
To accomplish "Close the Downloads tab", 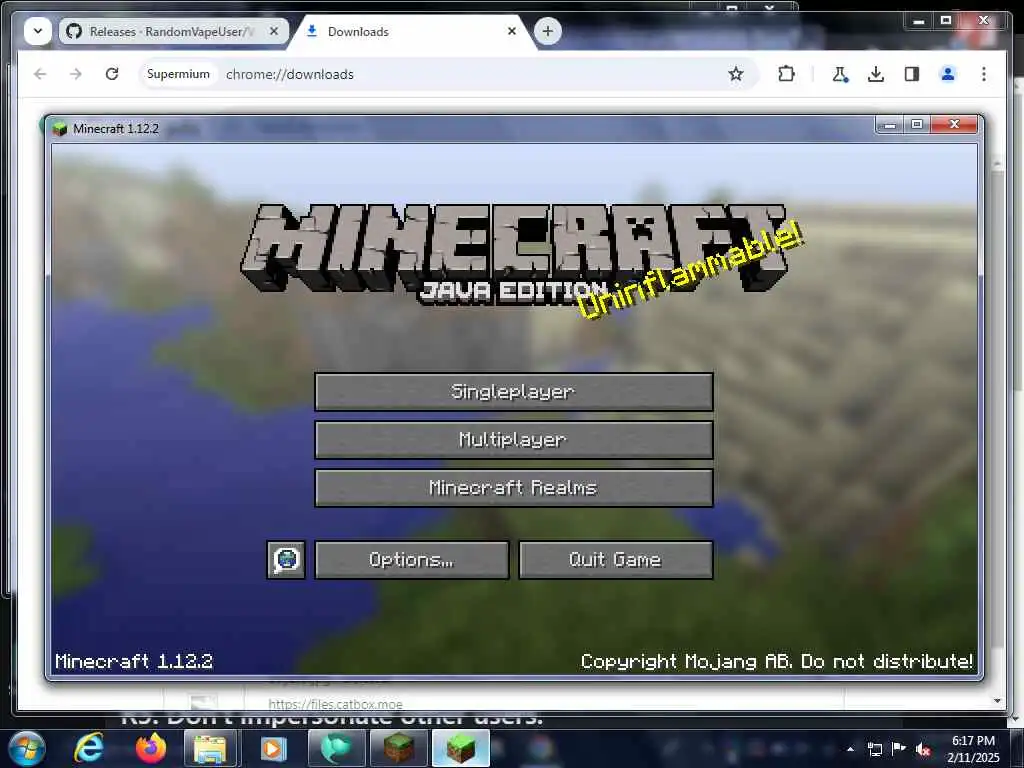I will coord(512,31).
